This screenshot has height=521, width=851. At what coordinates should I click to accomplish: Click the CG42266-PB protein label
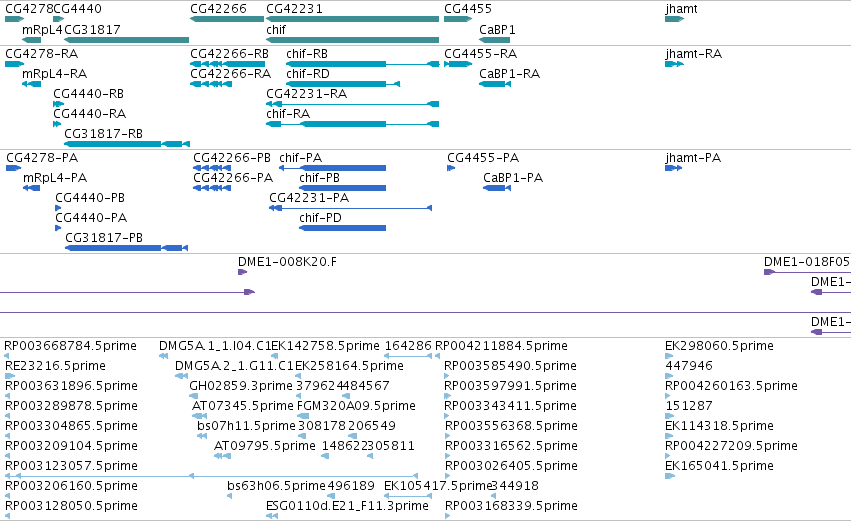(x=232, y=158)
